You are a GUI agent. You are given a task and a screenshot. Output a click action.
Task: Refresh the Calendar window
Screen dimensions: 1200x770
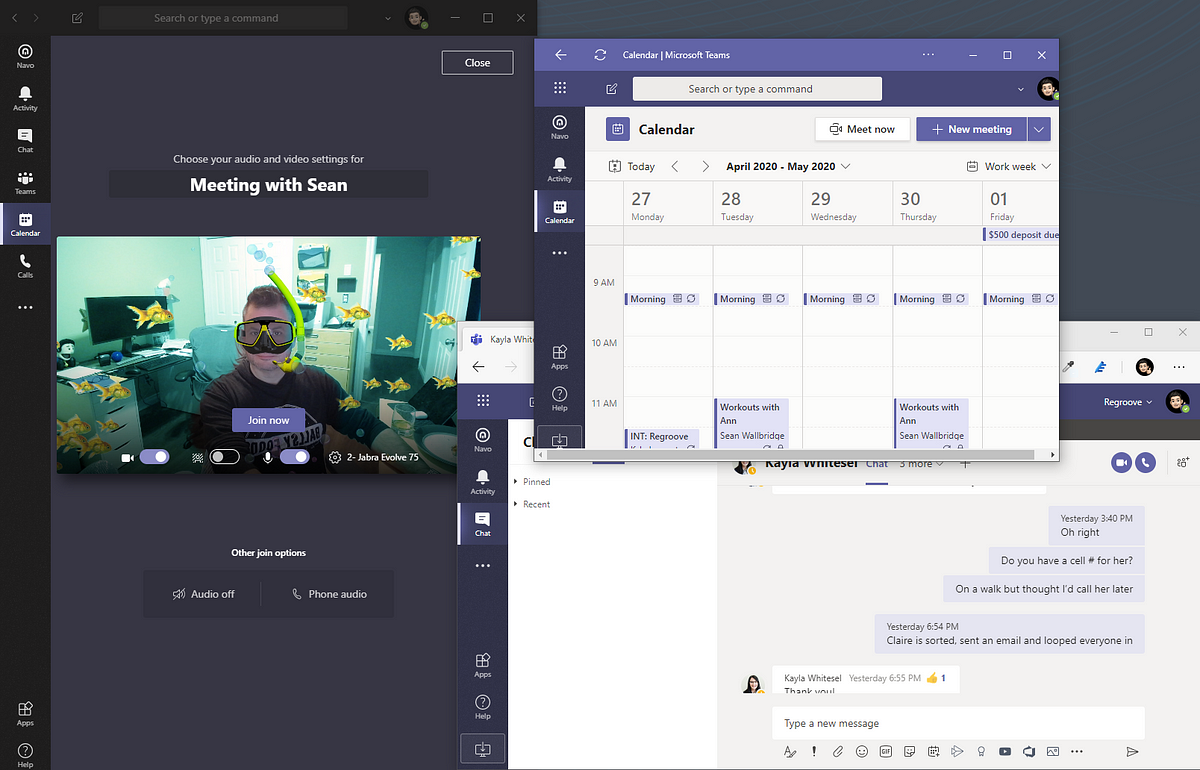pyautogui.click(x=600, y=55)
